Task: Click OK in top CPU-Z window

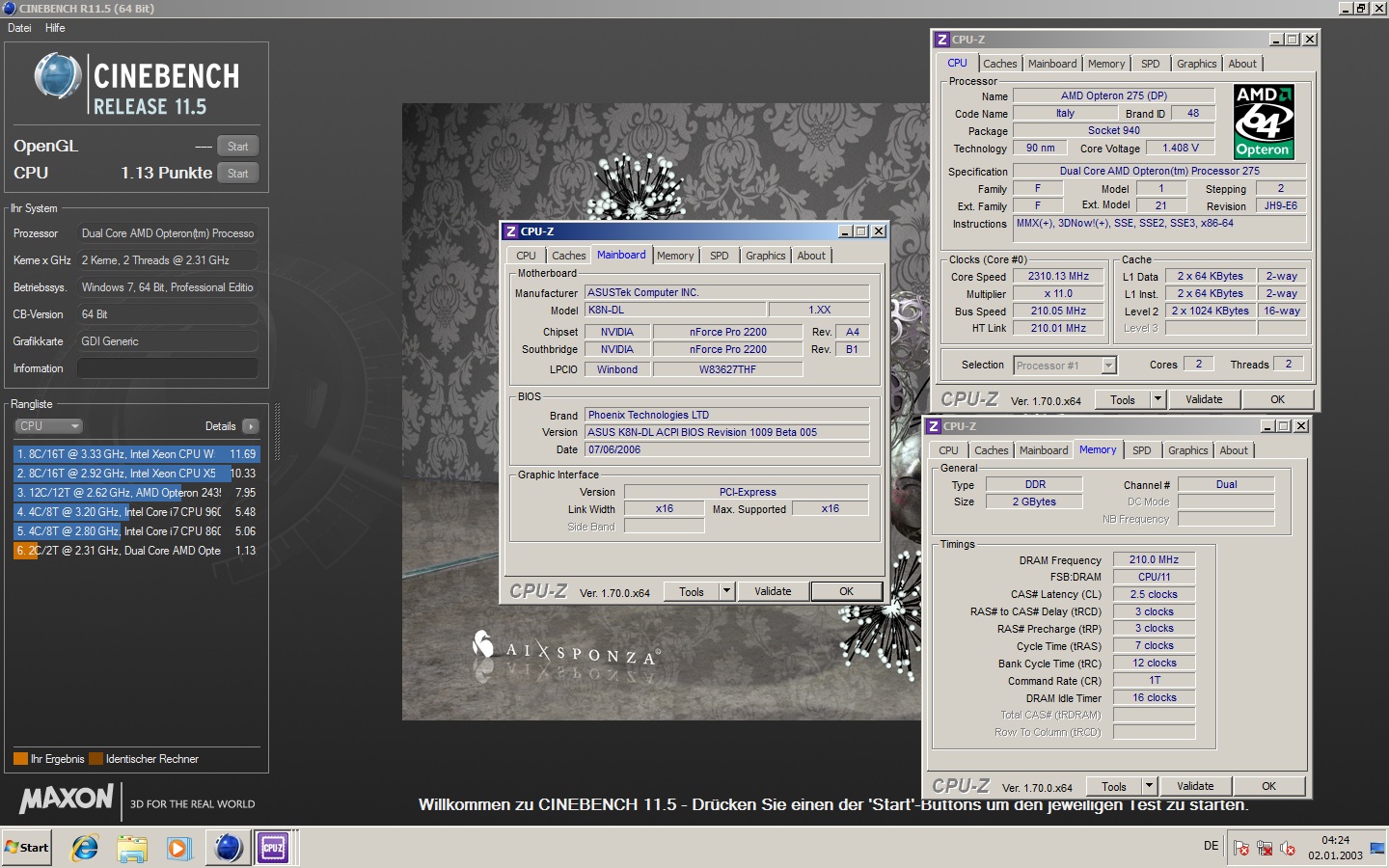Action: click(x=1277, y=400)
